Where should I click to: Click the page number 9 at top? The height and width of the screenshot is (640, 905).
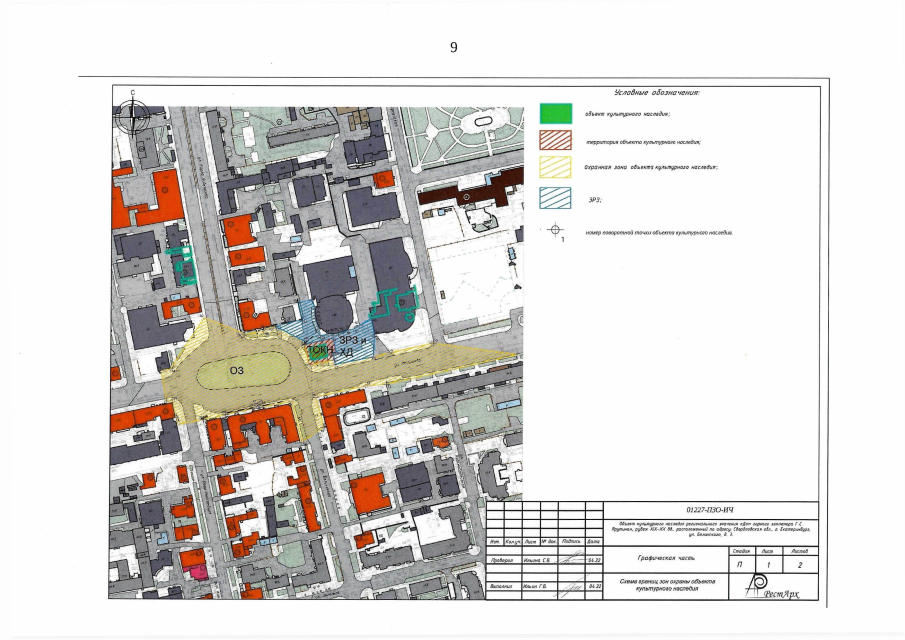(453, 47)
